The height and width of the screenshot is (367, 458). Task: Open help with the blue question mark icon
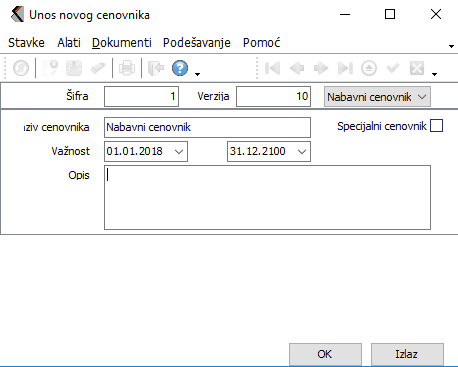coord(180,68)
